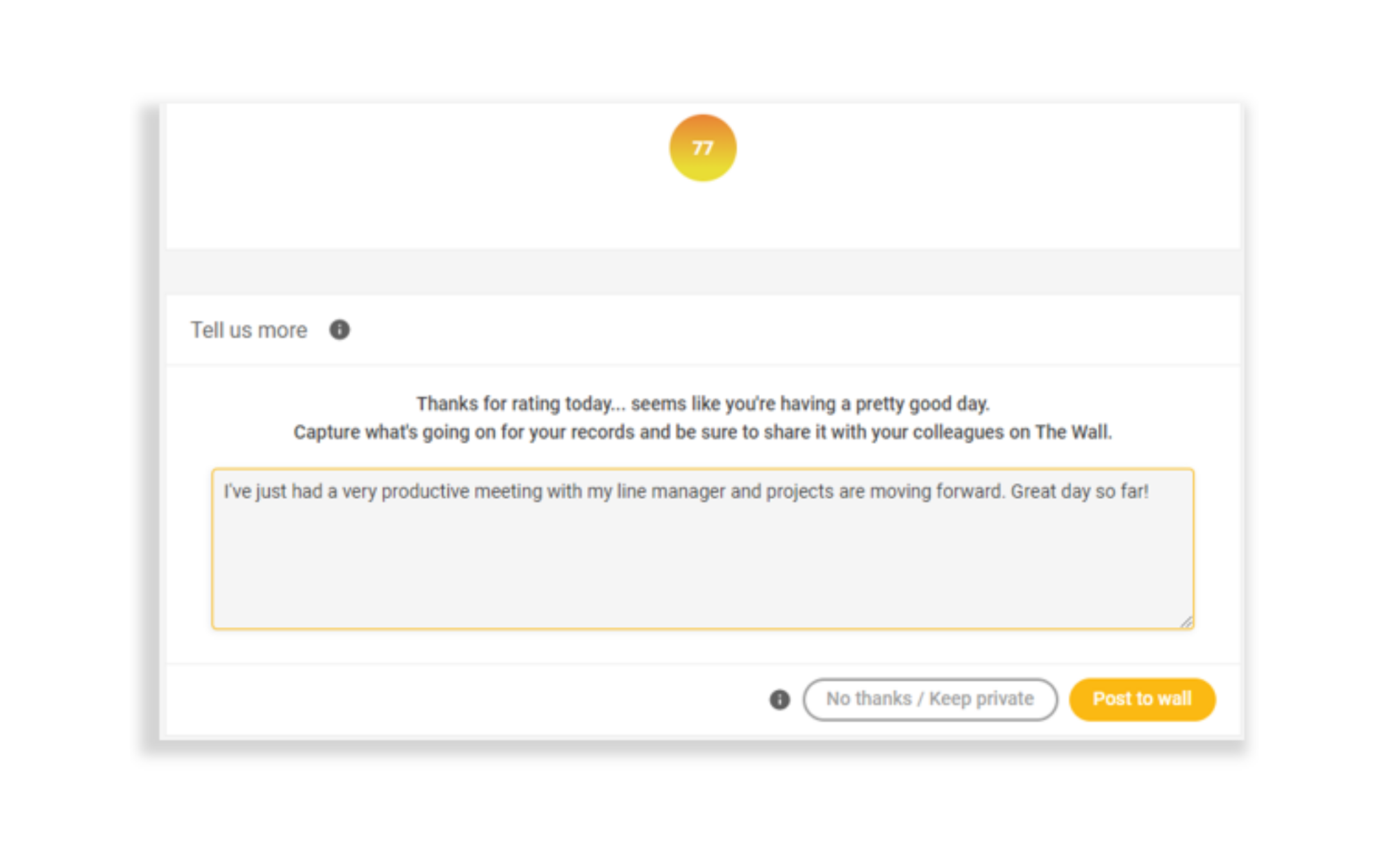Click the "Capture what's going on" line
Viewport: 1389px width, 868px height.
[x=702, y=432]
